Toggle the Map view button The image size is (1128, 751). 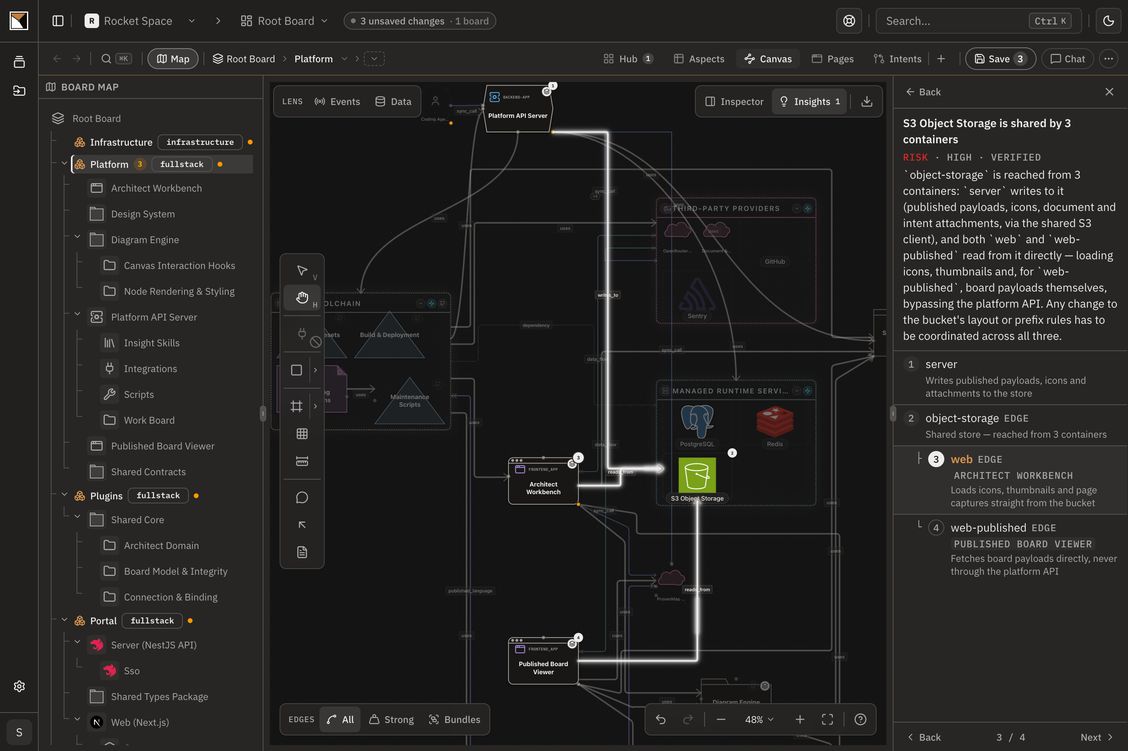[x=173, y=58]
